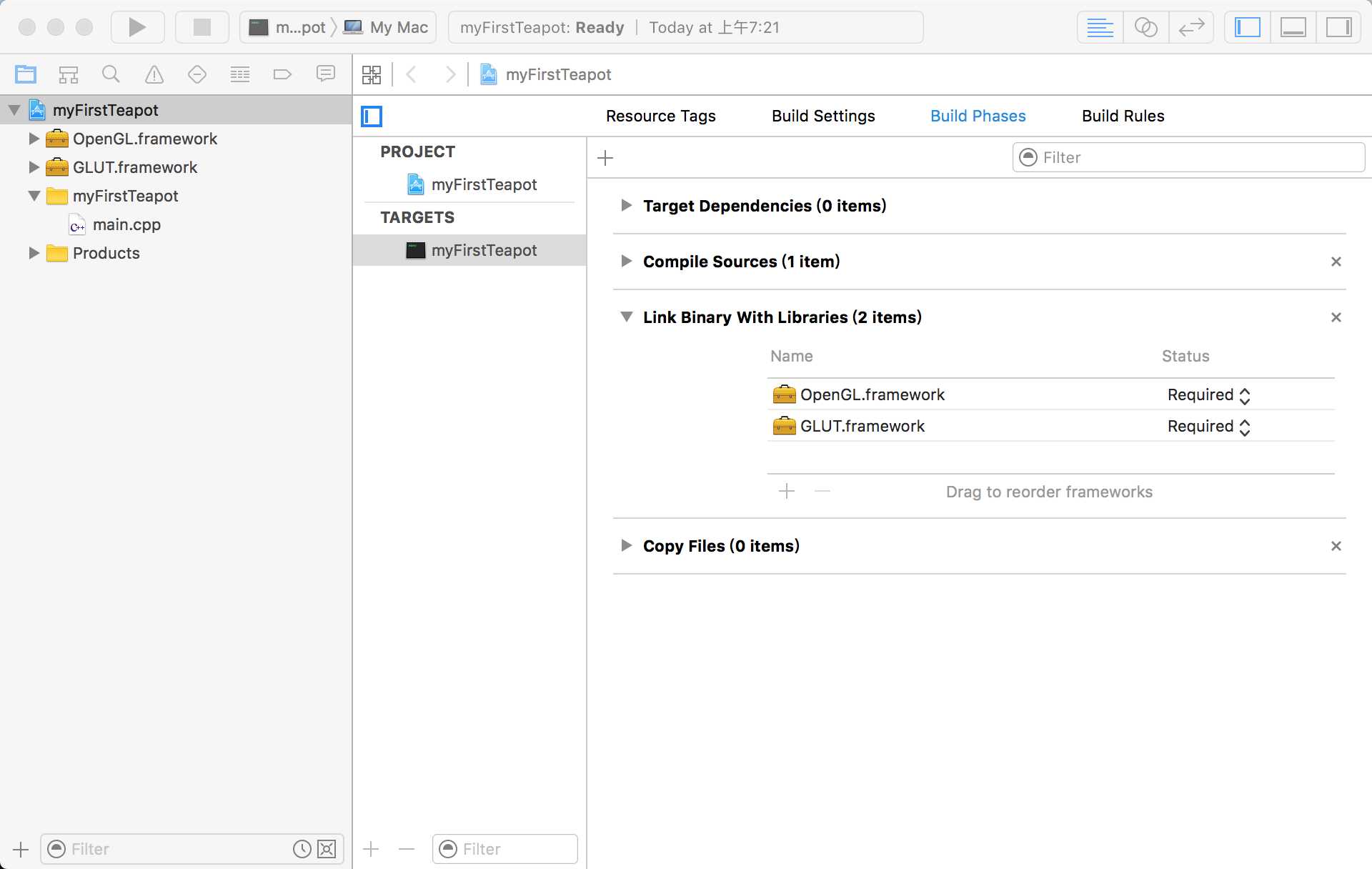Stop the running task with Stop button
This screenshot has width=1372, height=869.
coord(202,27)
